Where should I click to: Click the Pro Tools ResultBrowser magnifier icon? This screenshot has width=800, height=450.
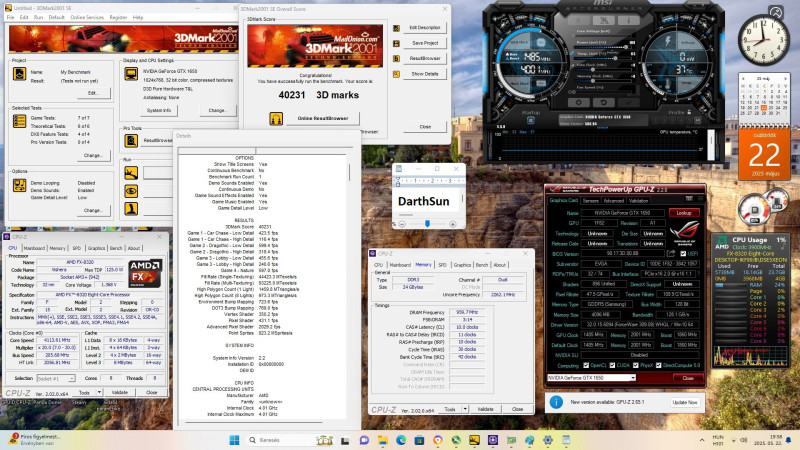[131, 140]
